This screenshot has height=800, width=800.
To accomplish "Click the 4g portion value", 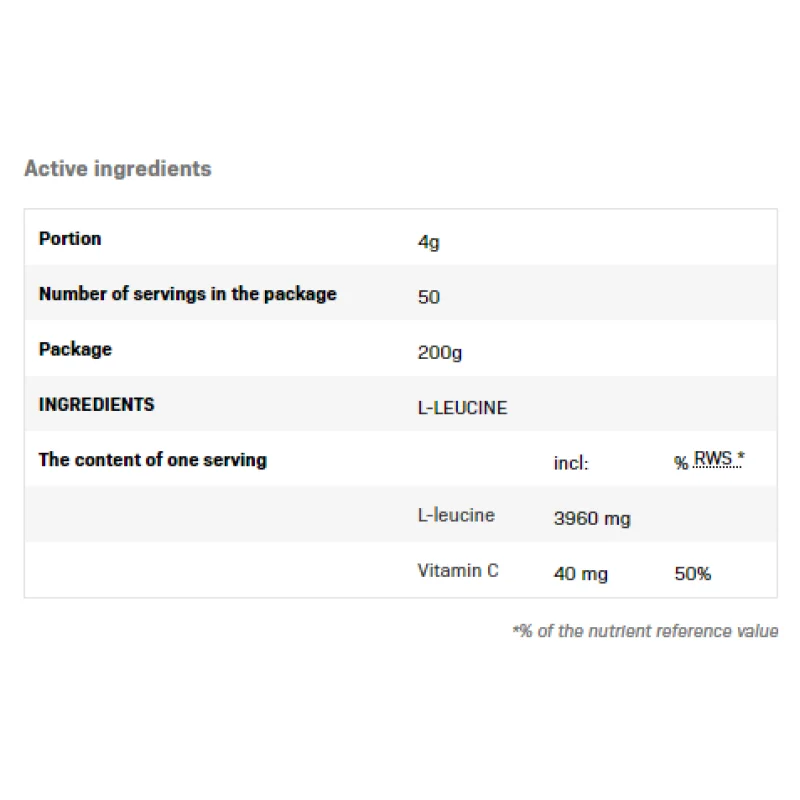I will tap(428, 242).
